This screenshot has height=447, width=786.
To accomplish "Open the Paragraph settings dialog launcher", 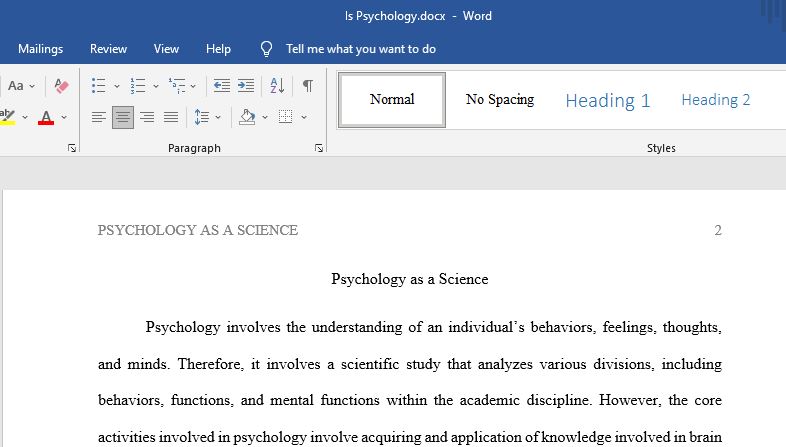I will tap(319, 148).
